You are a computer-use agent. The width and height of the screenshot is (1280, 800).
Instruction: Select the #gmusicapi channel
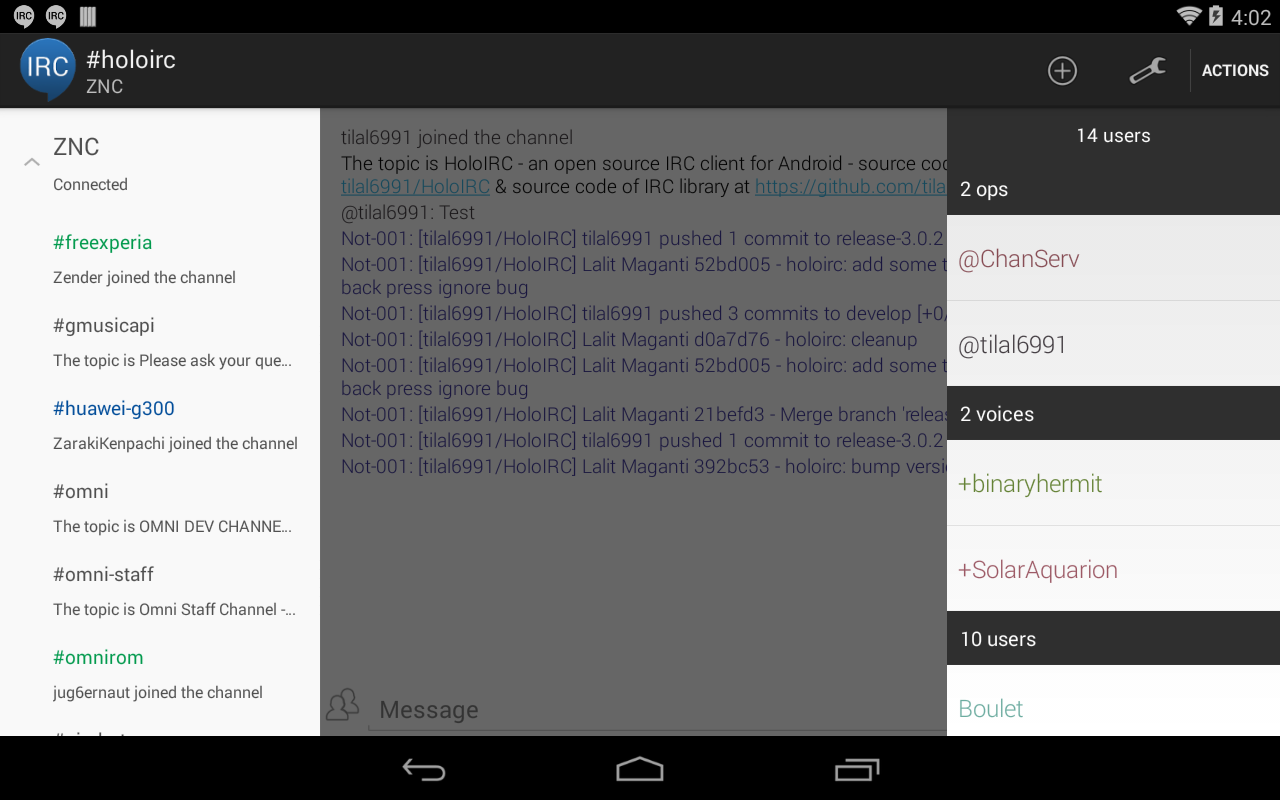[x=160, y=342]
